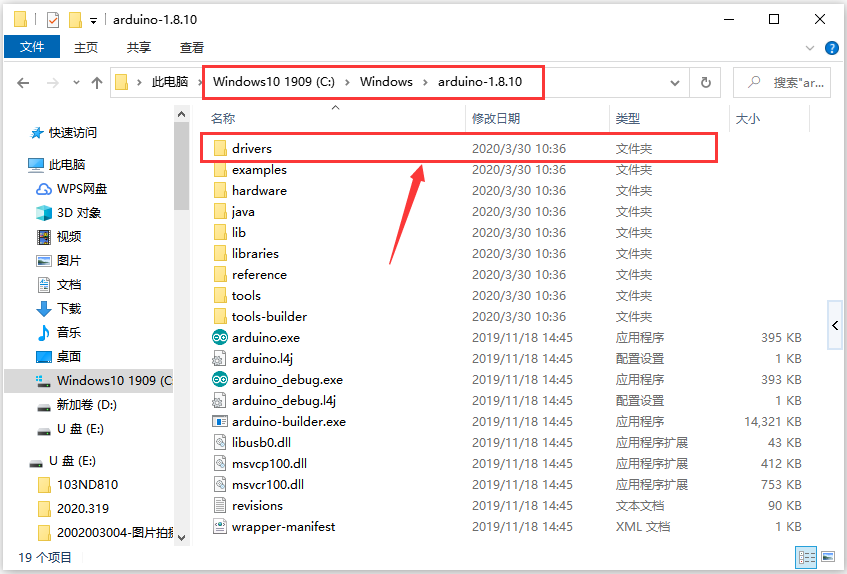Select the lib folder icon
The width and height of the screenshot is (847, 574).
[x=220, y=233]
